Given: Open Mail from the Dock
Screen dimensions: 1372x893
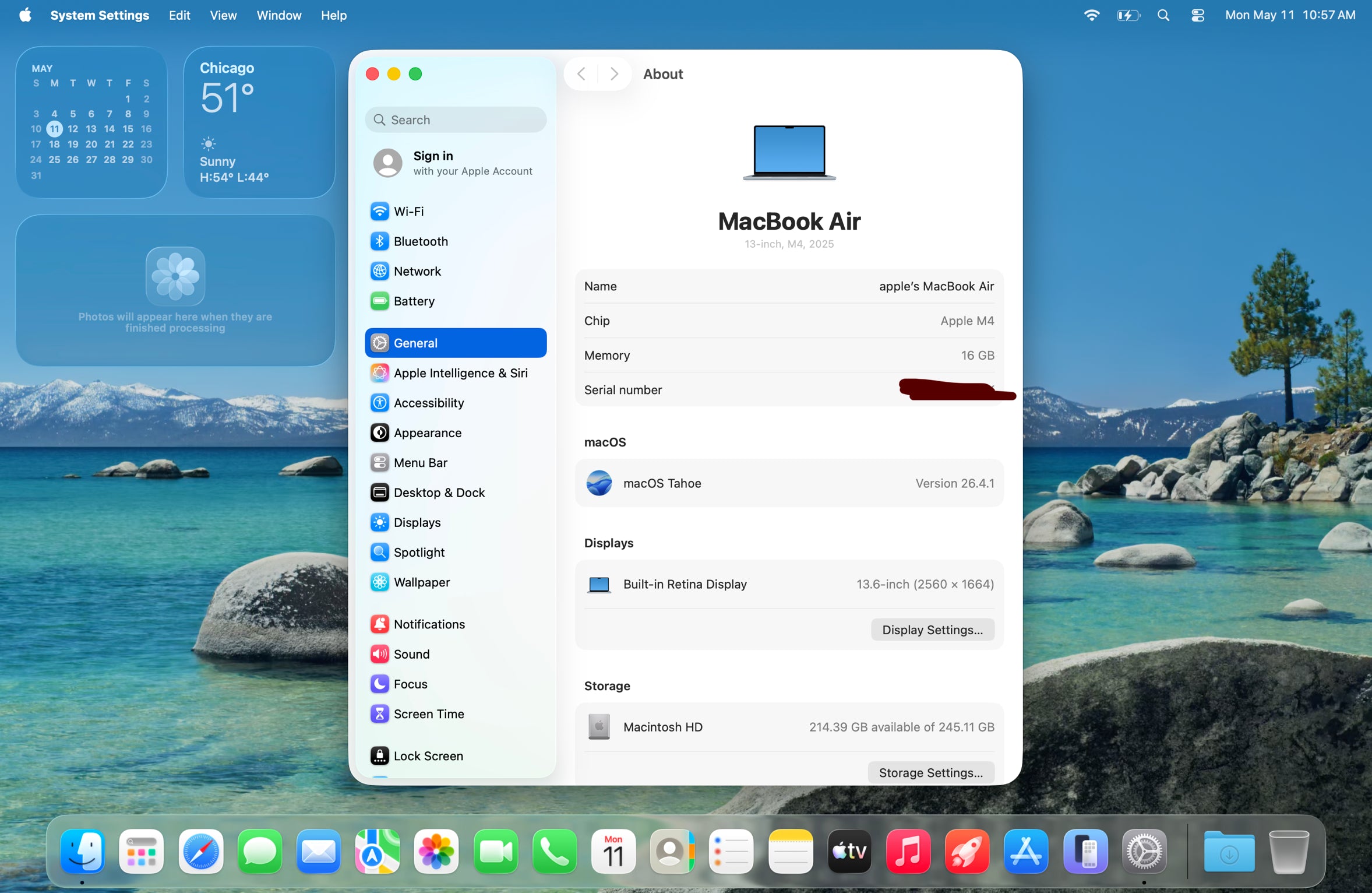Looking at the screenshot, I should (319, 851).
